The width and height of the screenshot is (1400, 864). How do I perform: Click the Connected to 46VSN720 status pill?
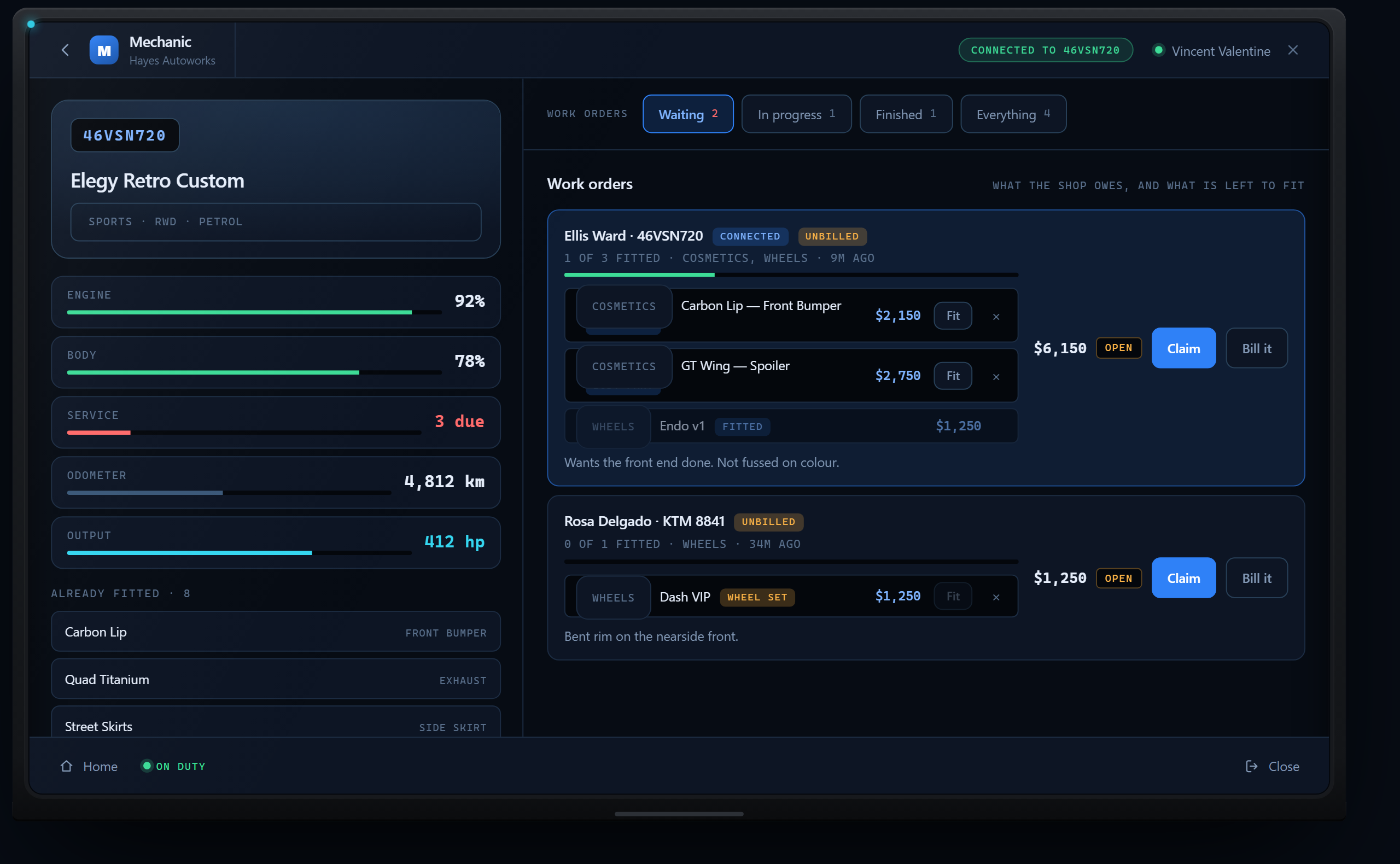(x=1045, y=50)
